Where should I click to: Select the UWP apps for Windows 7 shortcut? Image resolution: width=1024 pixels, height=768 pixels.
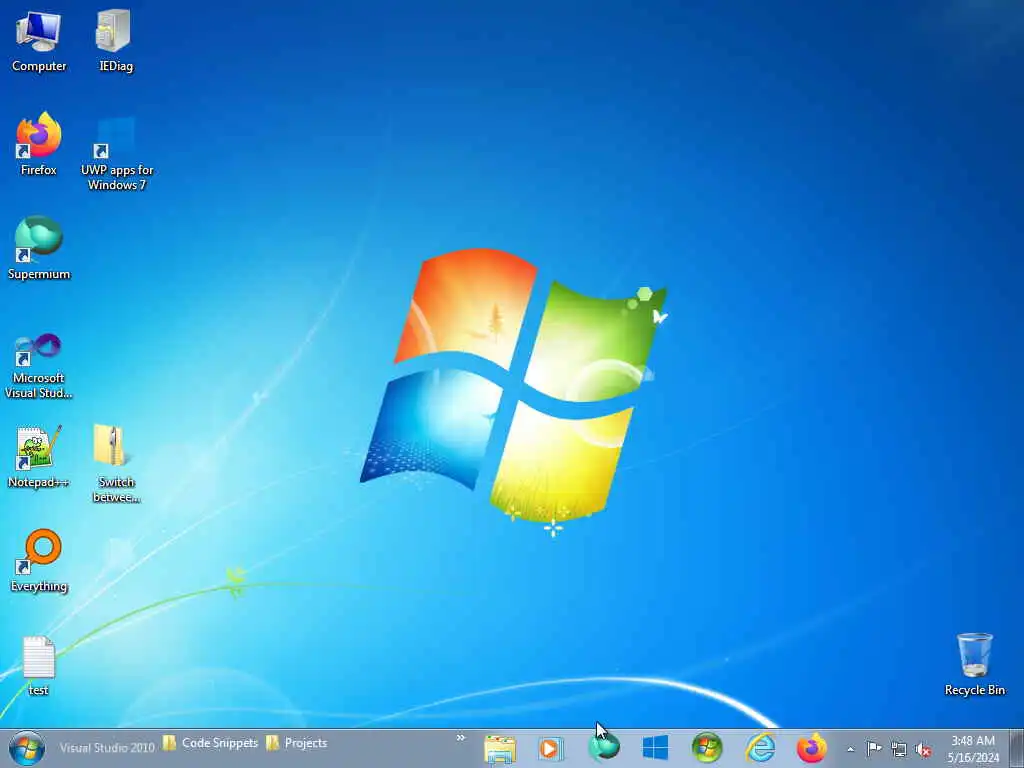(116, 154)
